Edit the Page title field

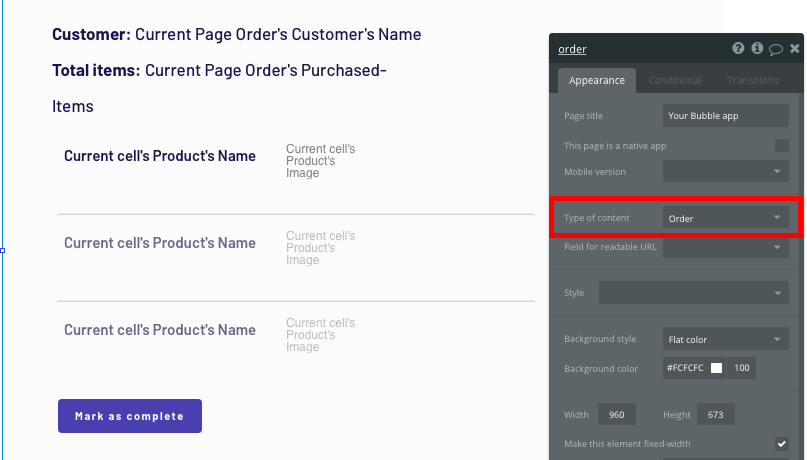tap(726, 116)
